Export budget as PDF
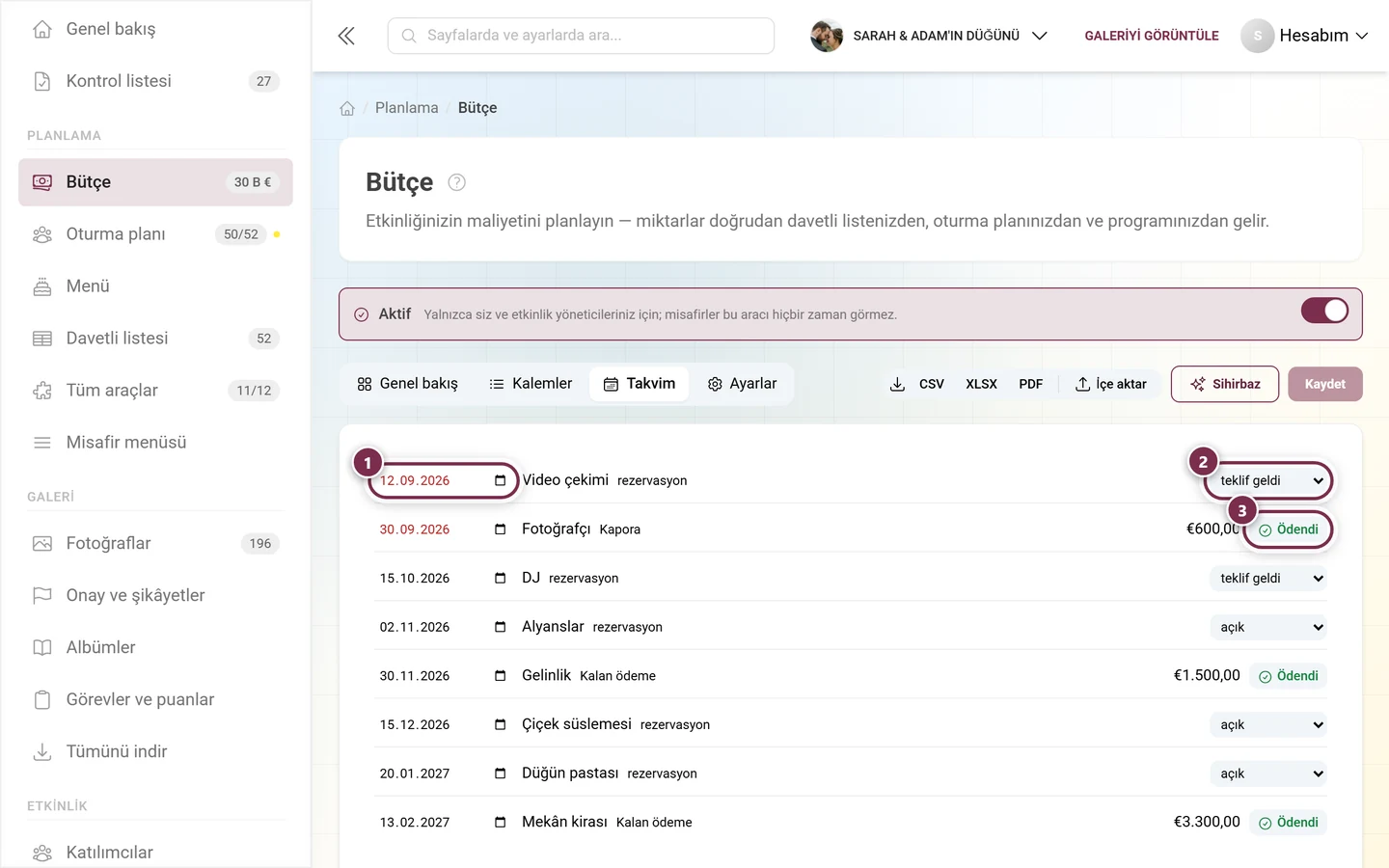Viewport: 1389px width, 868px height. (1030, 384)
